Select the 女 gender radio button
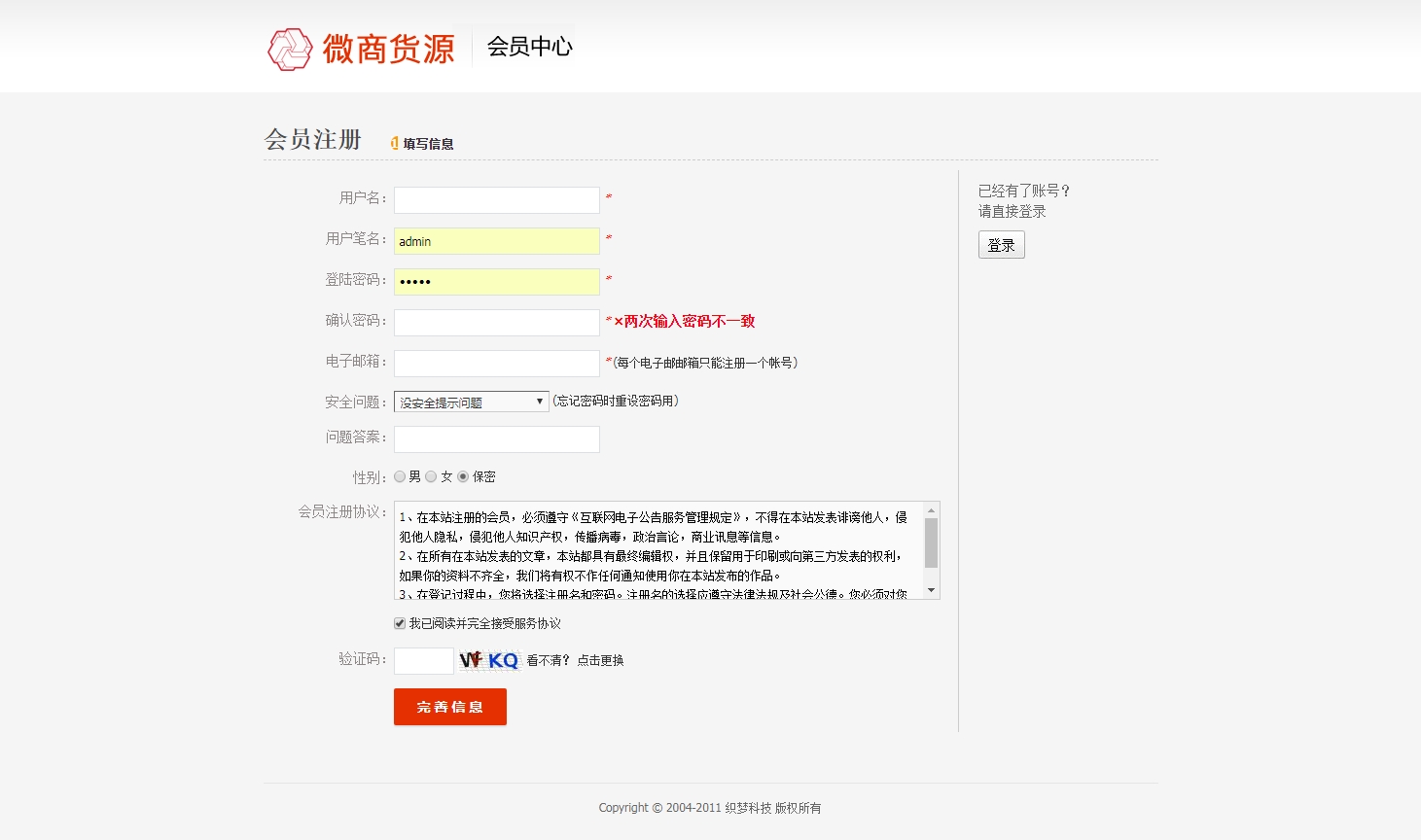Screen dimensions: 1421x840 (431, 476)
